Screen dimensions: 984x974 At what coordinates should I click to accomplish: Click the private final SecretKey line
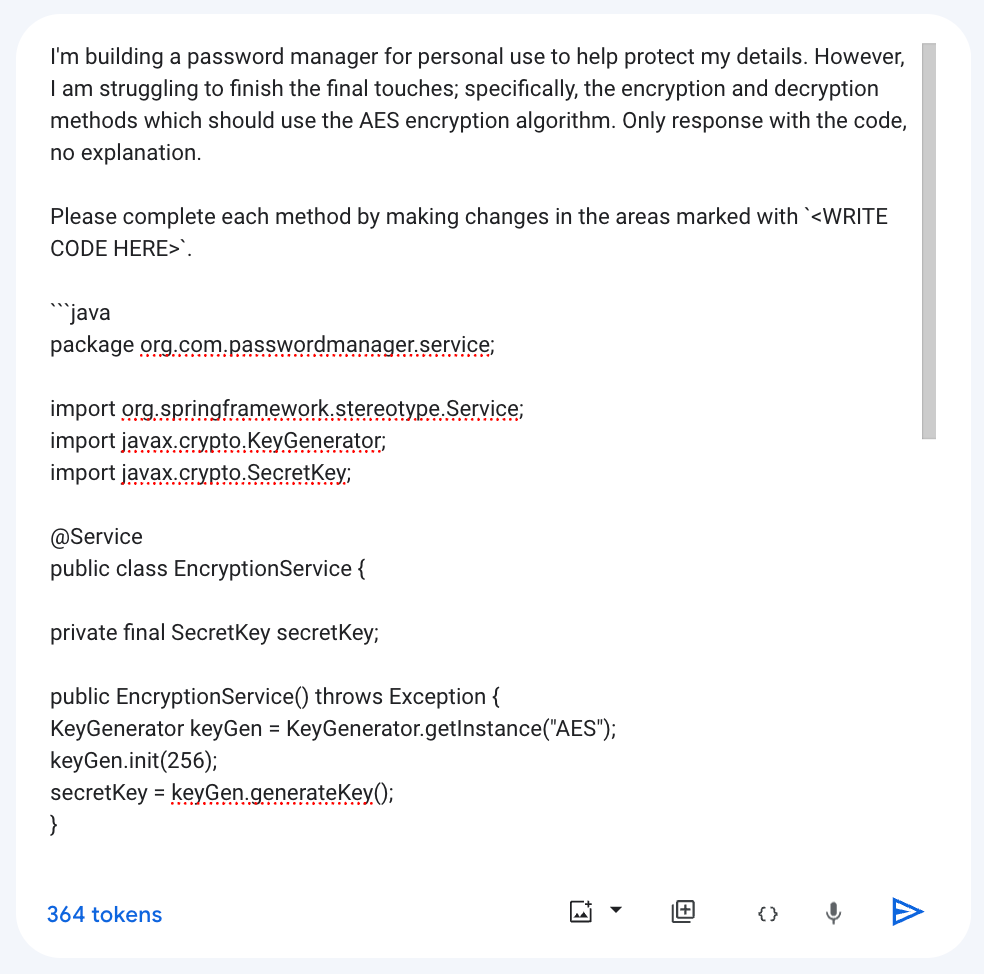click(214, 632)
